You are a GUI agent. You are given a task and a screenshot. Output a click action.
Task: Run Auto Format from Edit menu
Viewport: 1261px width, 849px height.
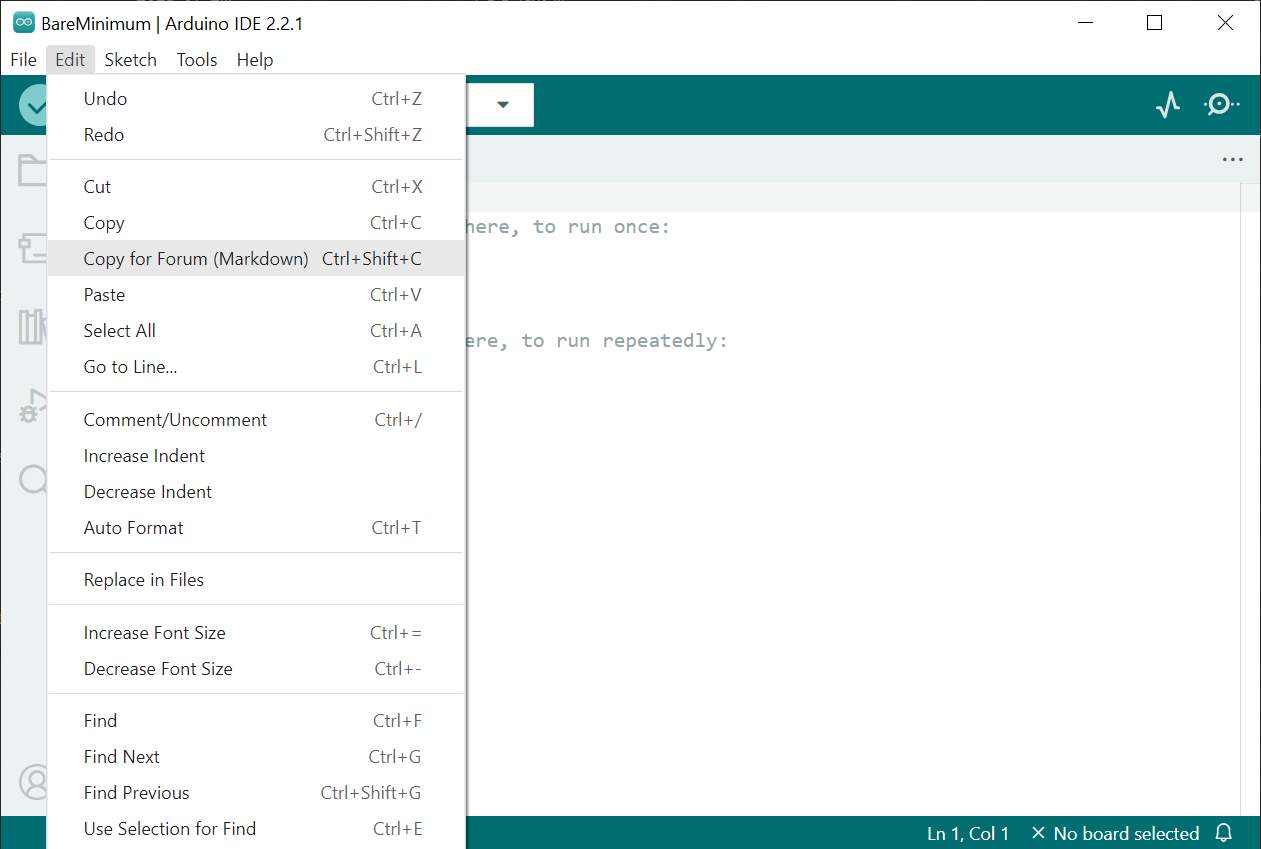256,528
